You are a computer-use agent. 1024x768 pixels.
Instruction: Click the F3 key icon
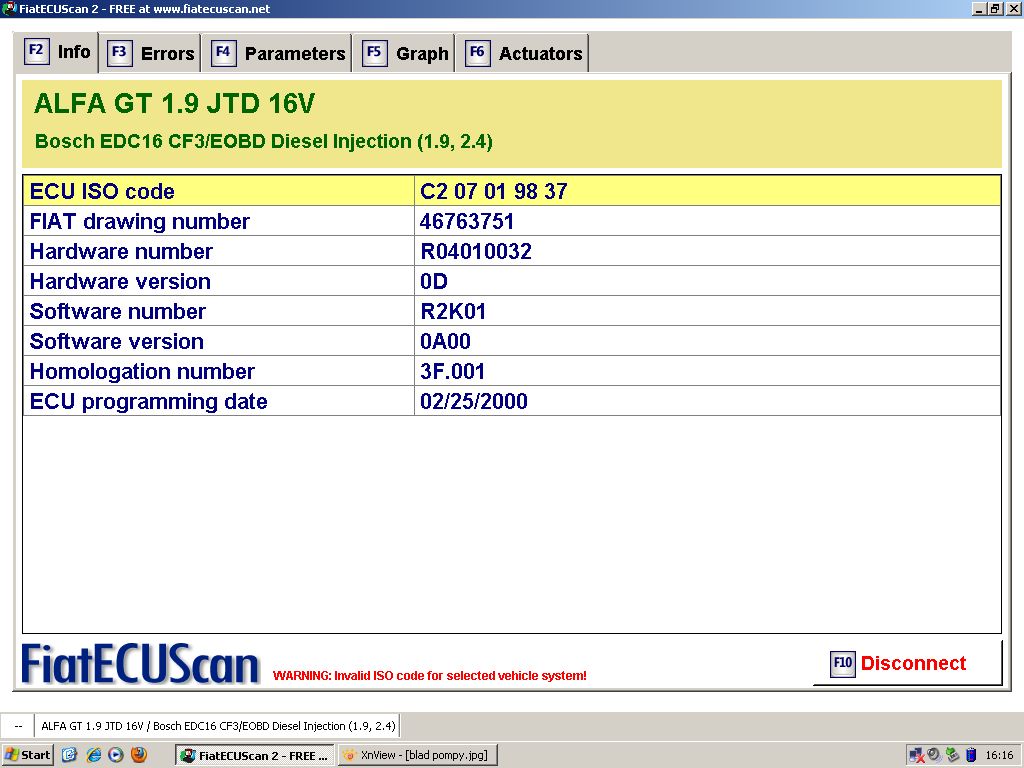tap(119, 52)
